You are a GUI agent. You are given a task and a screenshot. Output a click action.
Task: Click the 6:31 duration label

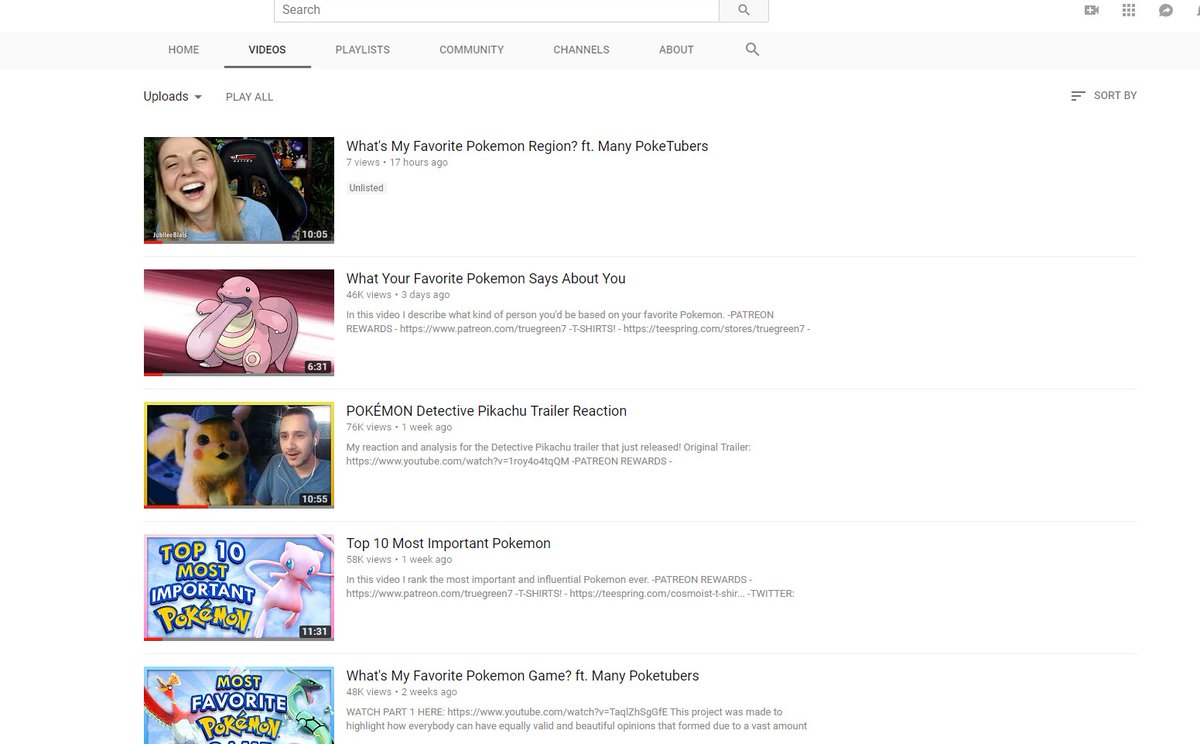pyautogui.click(x=317, y=367)
